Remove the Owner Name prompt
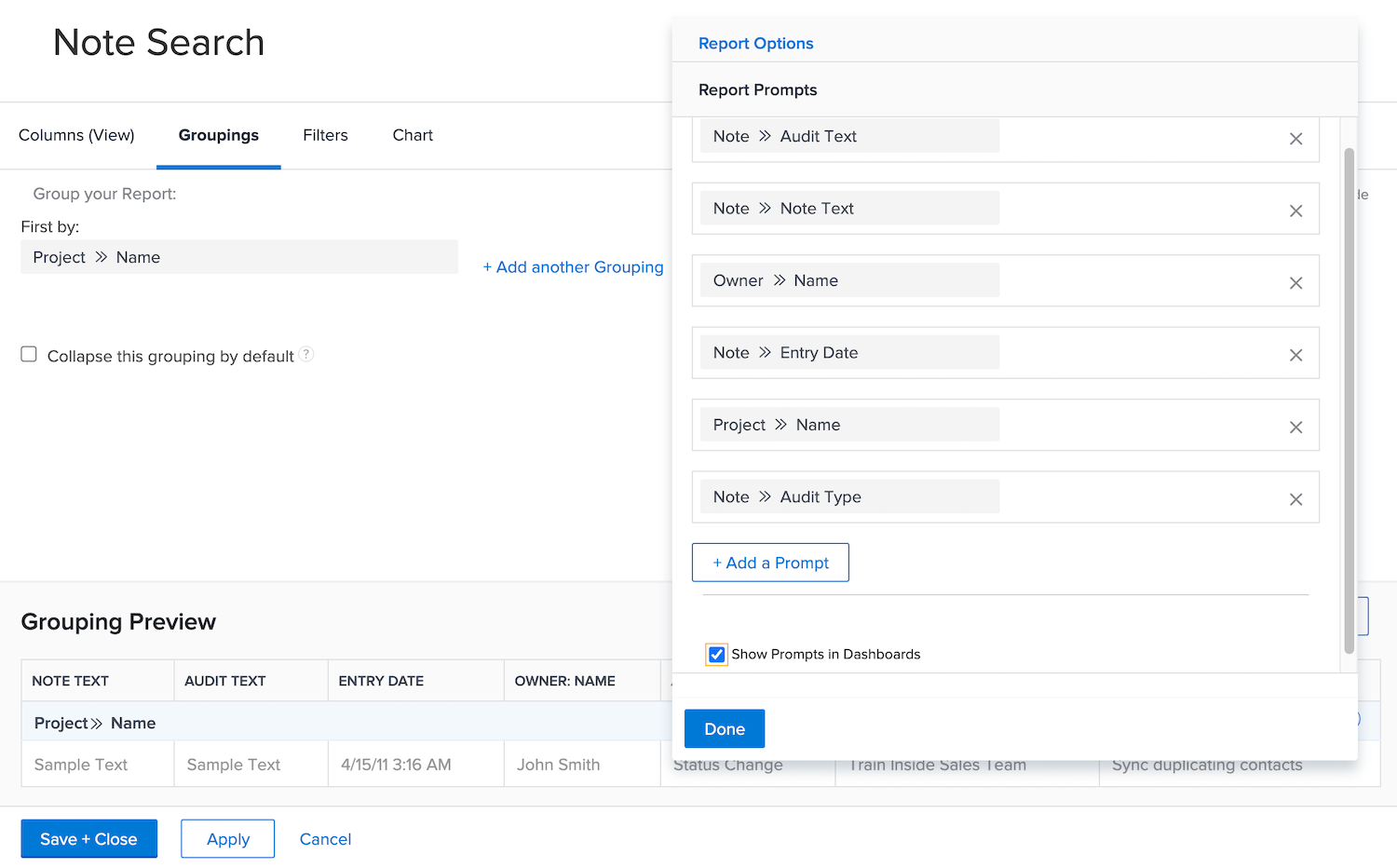 click(x=1295, y=282)
